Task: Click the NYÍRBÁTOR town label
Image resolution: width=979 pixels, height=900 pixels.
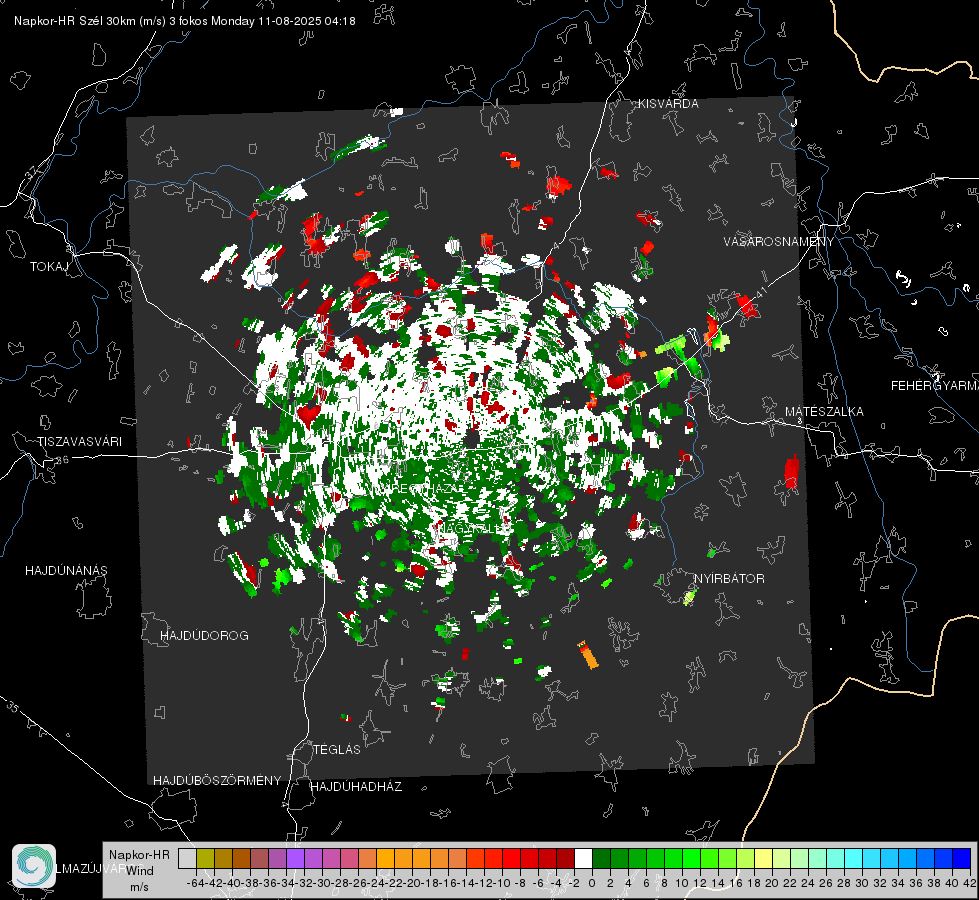Action: tap(729, 578)
